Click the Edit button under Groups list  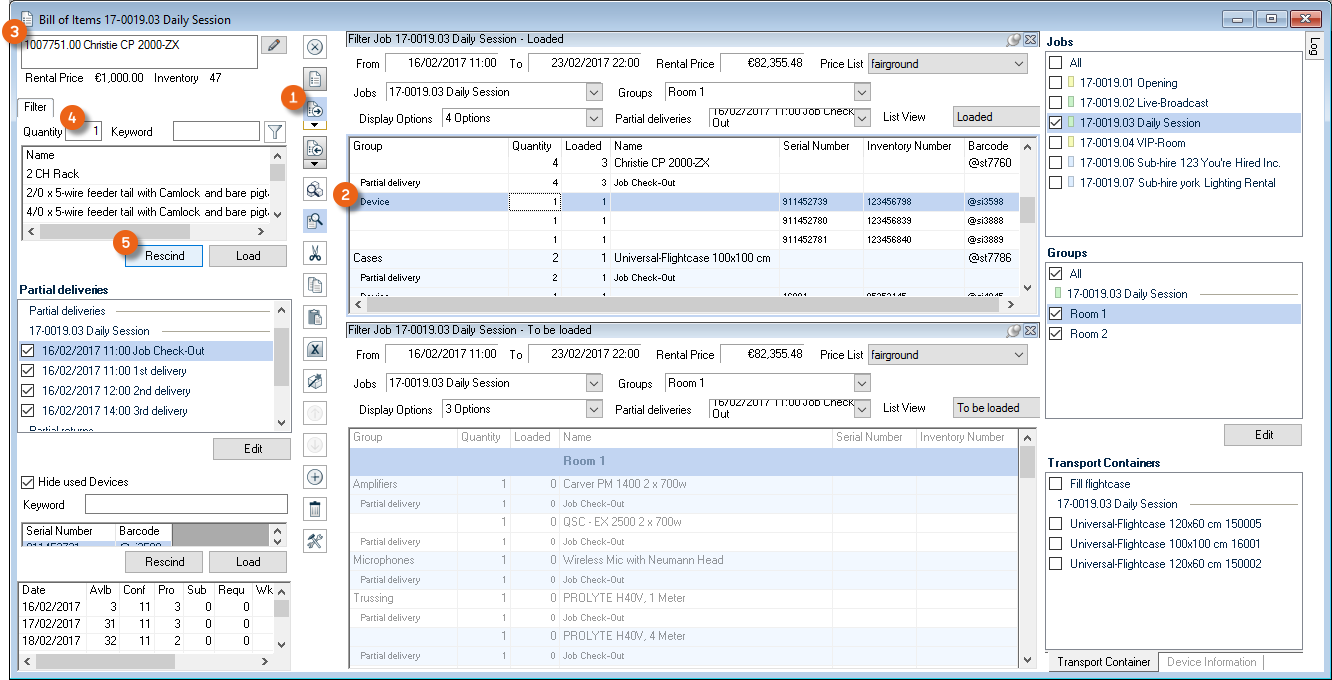click(1263, 435)
